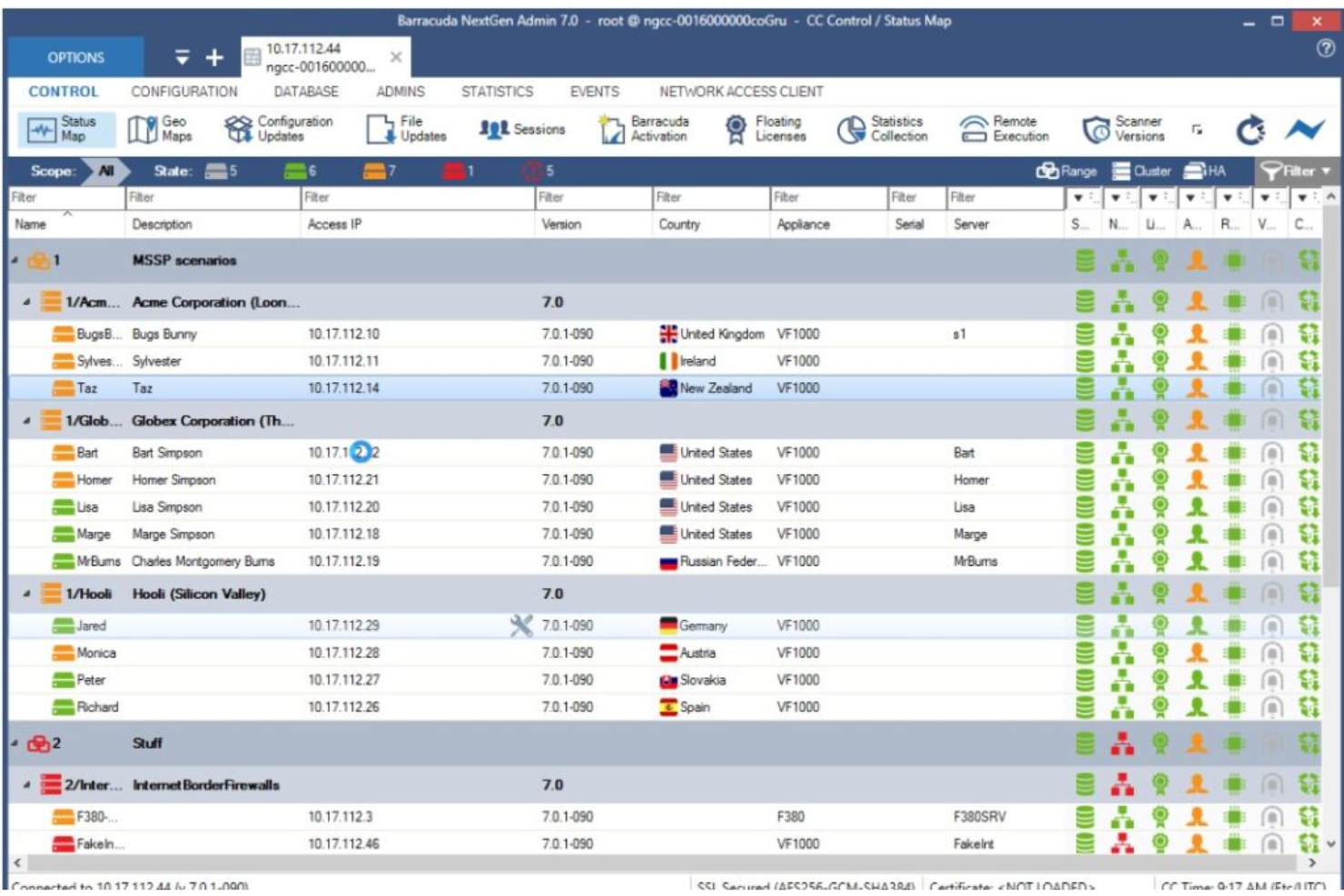Open Barracuda Activation
This screenshot has width=1344, height=896.
[x=644, y=129]
